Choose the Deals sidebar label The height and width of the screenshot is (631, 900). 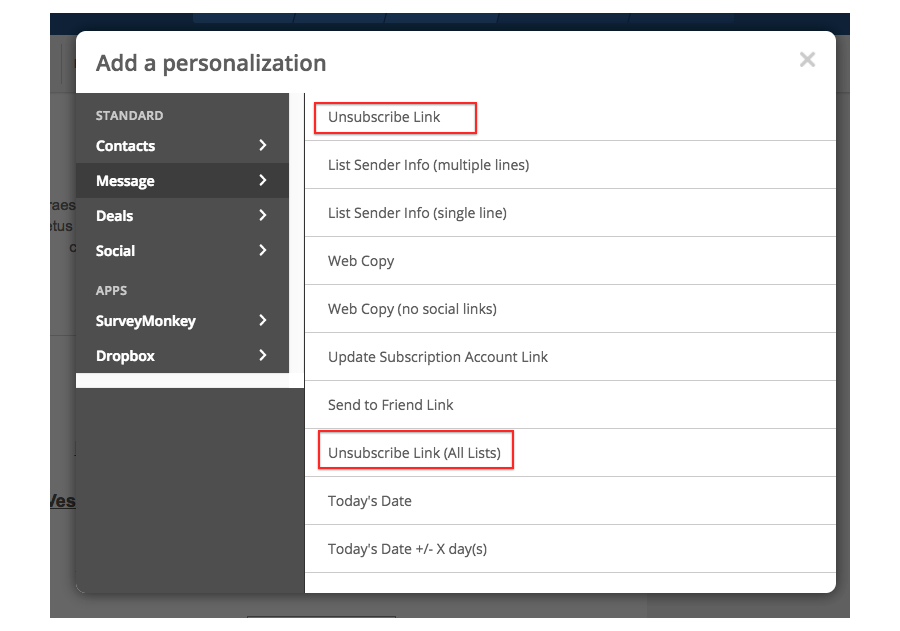click(x=114, y=216)
